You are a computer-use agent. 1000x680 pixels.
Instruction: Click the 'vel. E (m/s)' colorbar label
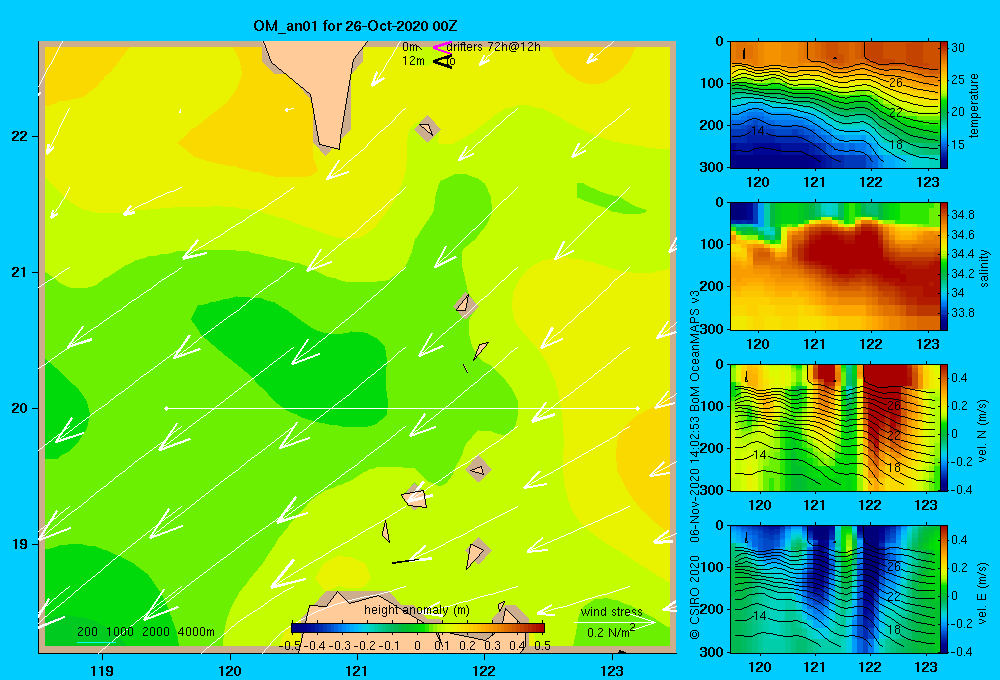(982, 593)
